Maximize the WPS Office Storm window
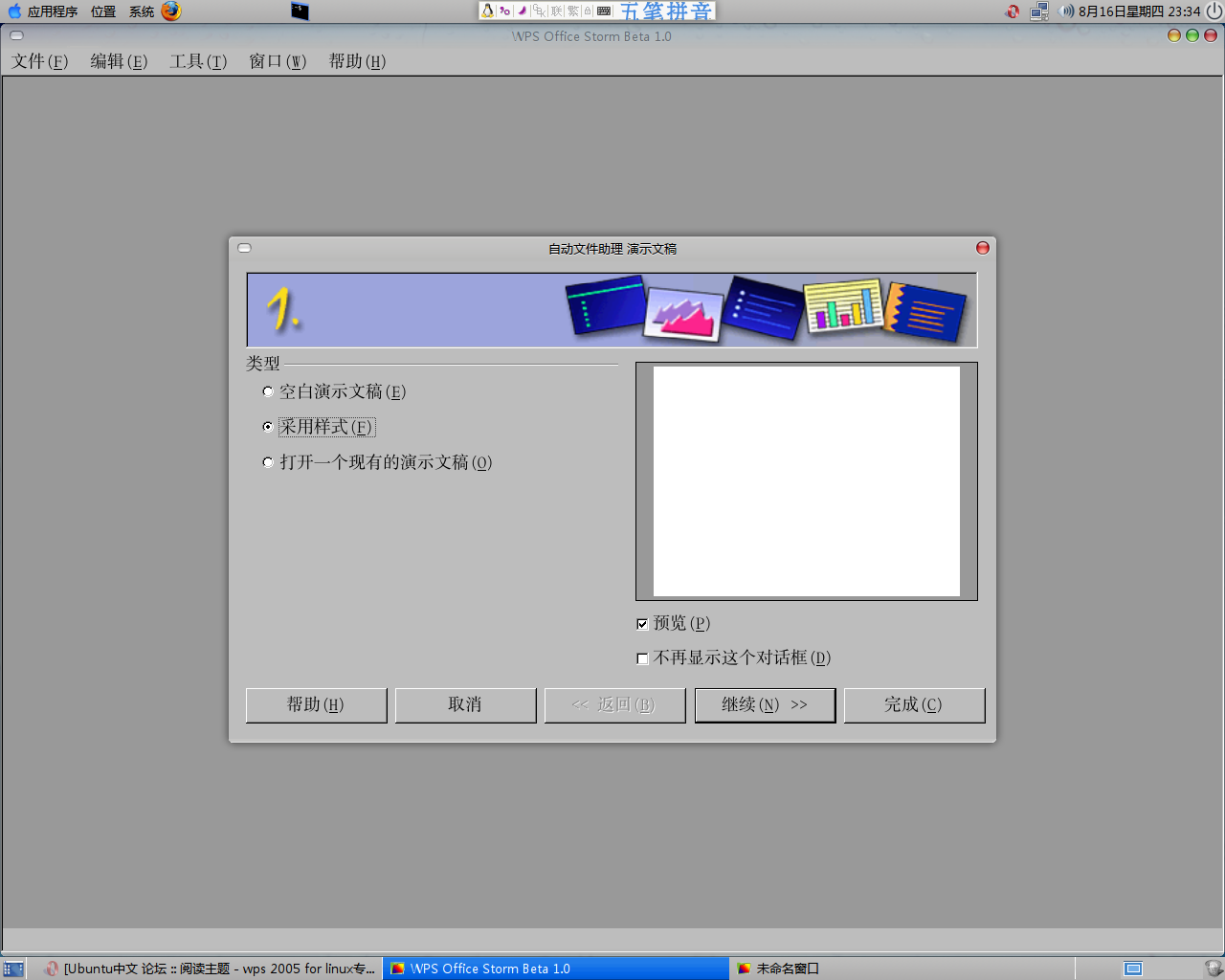This screenshot has width=1225, height=980. tap(1192, 35)
